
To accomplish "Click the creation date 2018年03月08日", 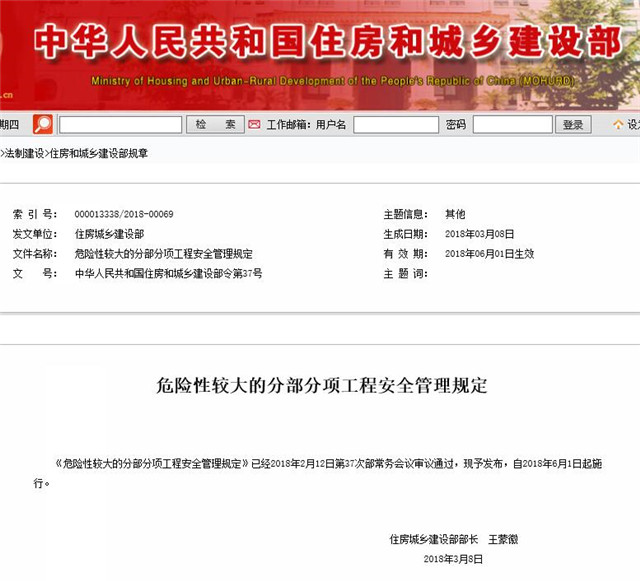I will coord(479,234).
